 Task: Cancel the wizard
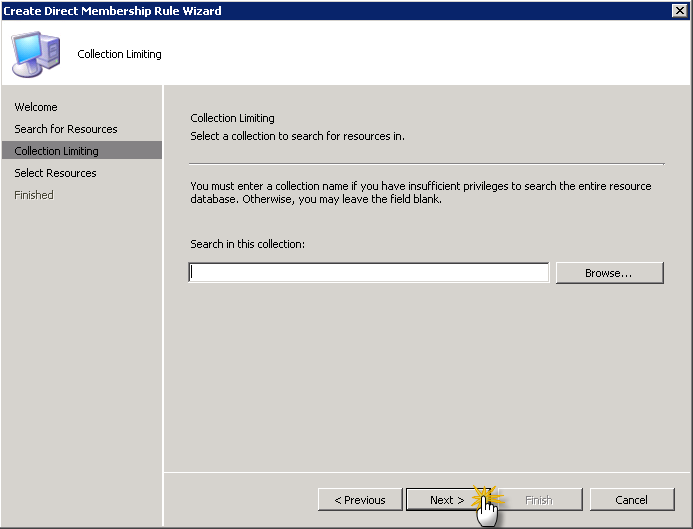[631, 500]
